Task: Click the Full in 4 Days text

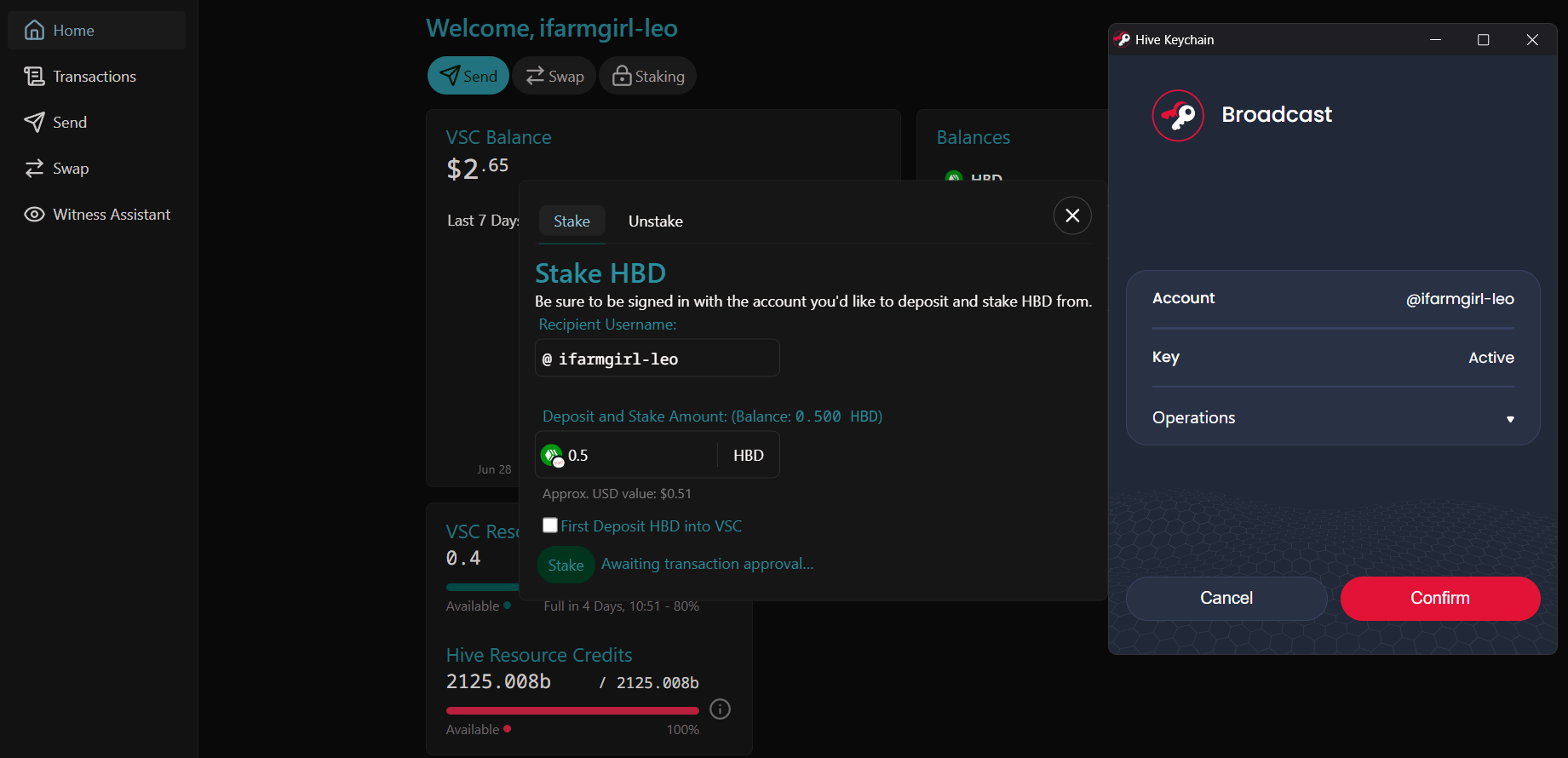Action: pos(622,606)
